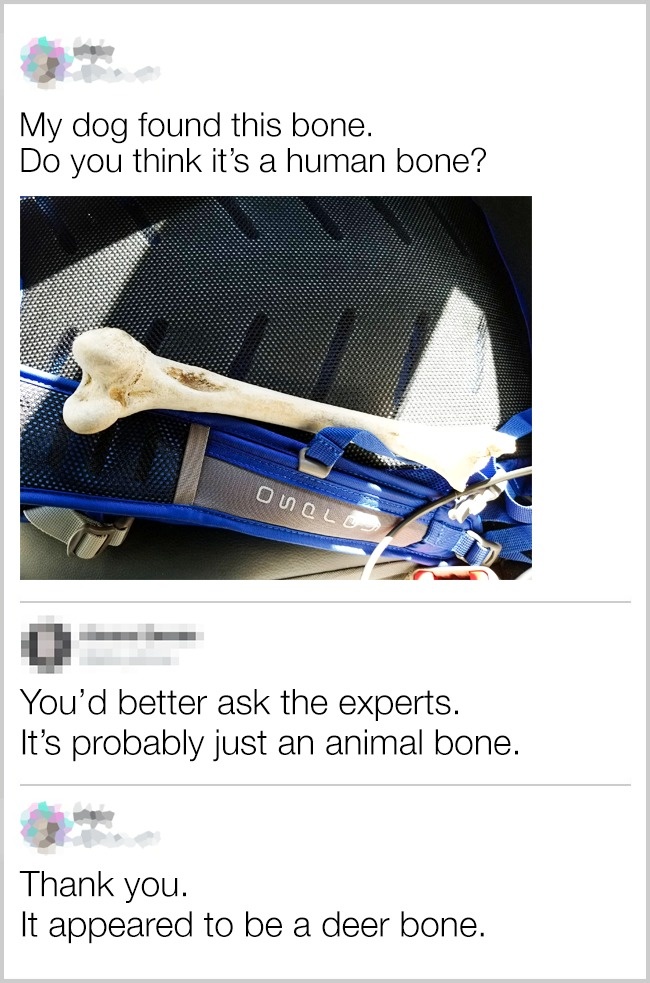Image resolution: width=650 pixels, height=983 pixels.
Task: Click the "Thank you." reply text
Action: [x=104, y=885]
